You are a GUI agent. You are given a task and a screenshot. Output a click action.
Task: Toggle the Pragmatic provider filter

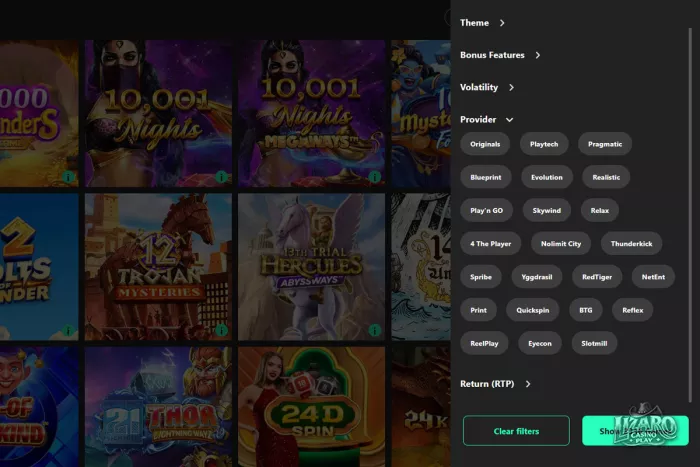605,144
